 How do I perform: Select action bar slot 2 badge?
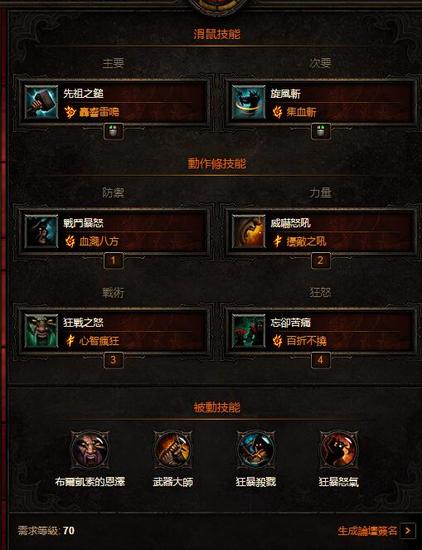coord(321,261)
